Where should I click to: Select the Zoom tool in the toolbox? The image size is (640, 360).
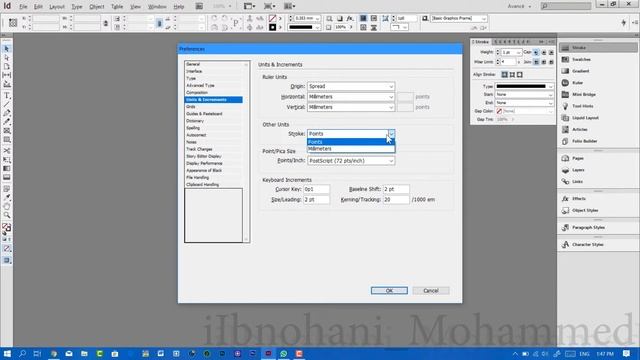click(x=7, y=215)
